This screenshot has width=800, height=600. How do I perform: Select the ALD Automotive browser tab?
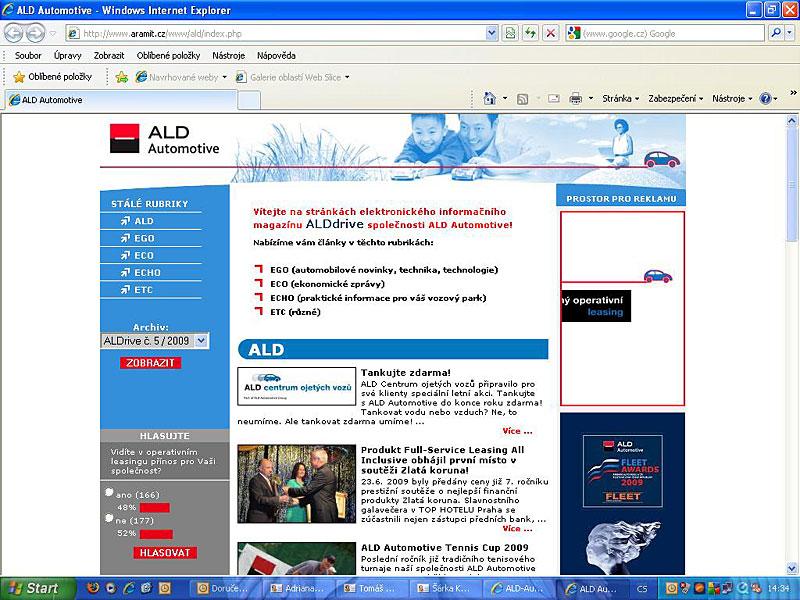(x=121, y=100)
